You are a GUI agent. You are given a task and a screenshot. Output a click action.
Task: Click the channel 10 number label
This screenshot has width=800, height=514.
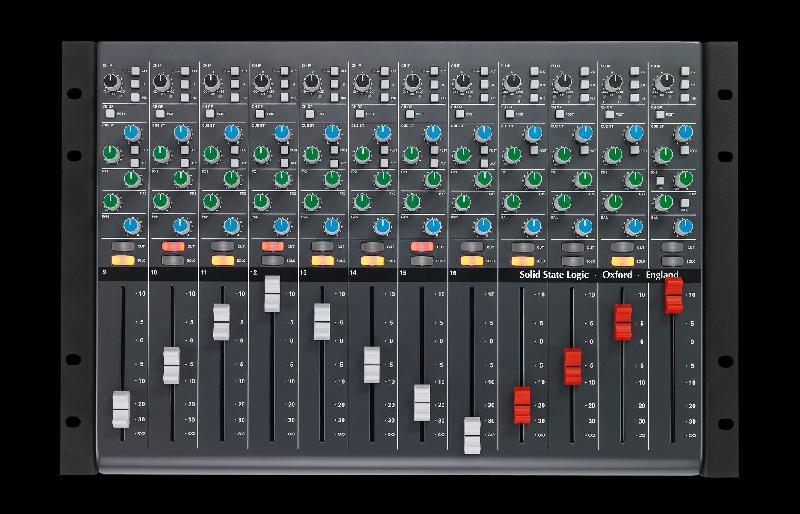(x=155, y=273)
